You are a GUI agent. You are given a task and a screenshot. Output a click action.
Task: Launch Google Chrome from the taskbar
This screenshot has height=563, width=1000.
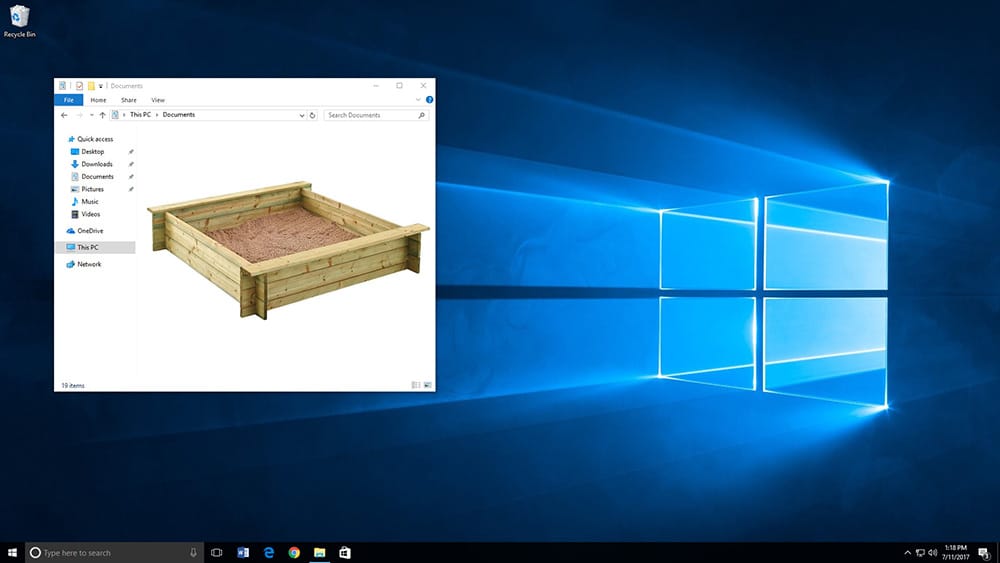pos(294,553)
